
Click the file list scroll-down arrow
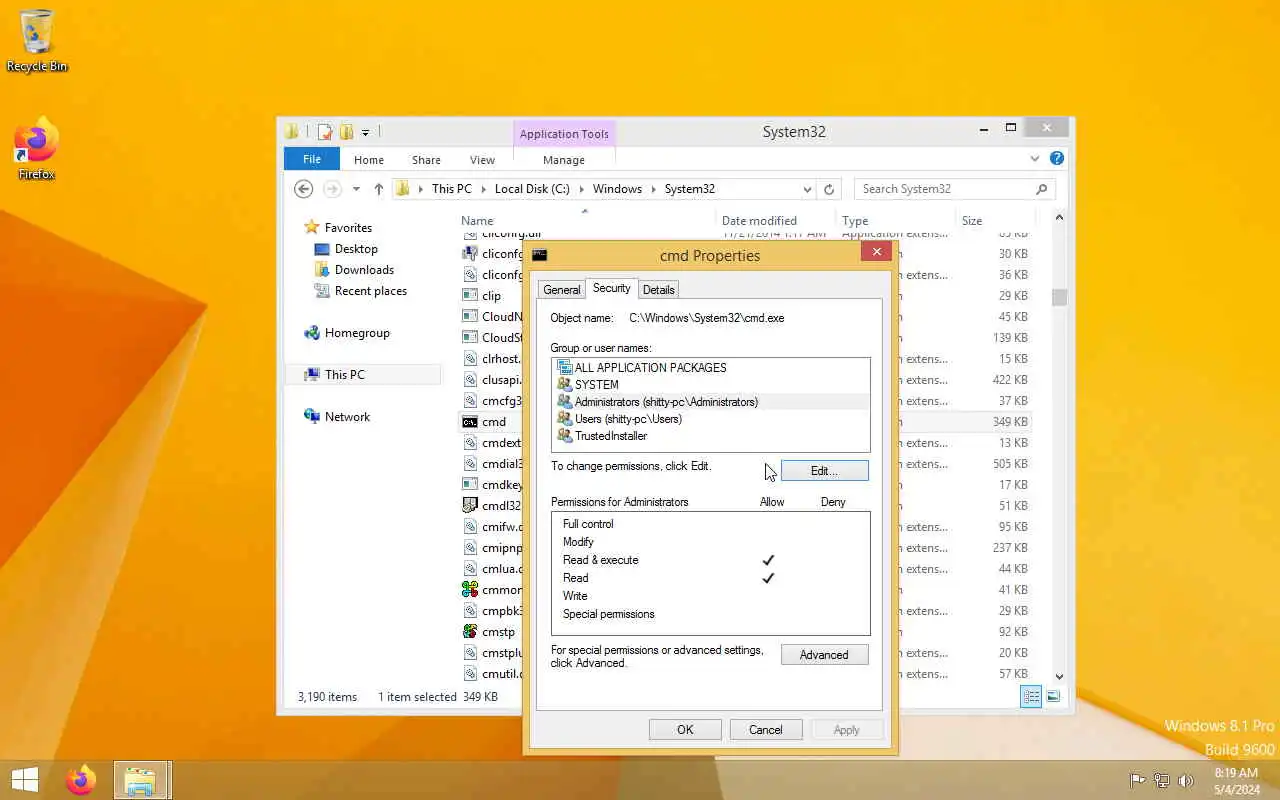1059,677
